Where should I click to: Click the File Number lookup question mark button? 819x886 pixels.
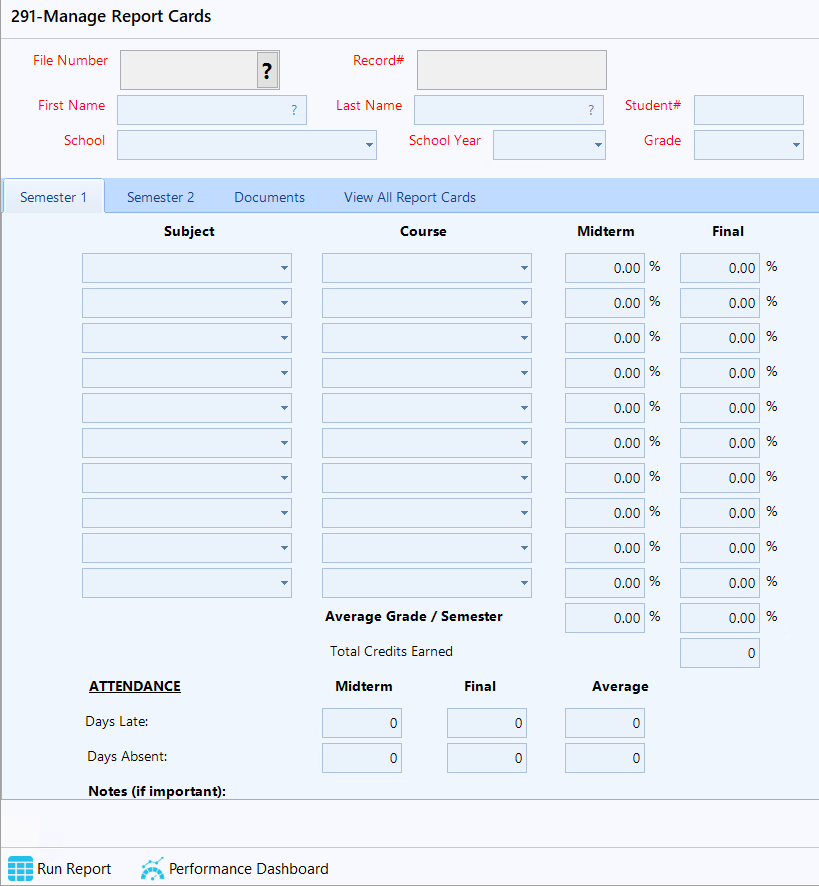click(x=267, y=70)
